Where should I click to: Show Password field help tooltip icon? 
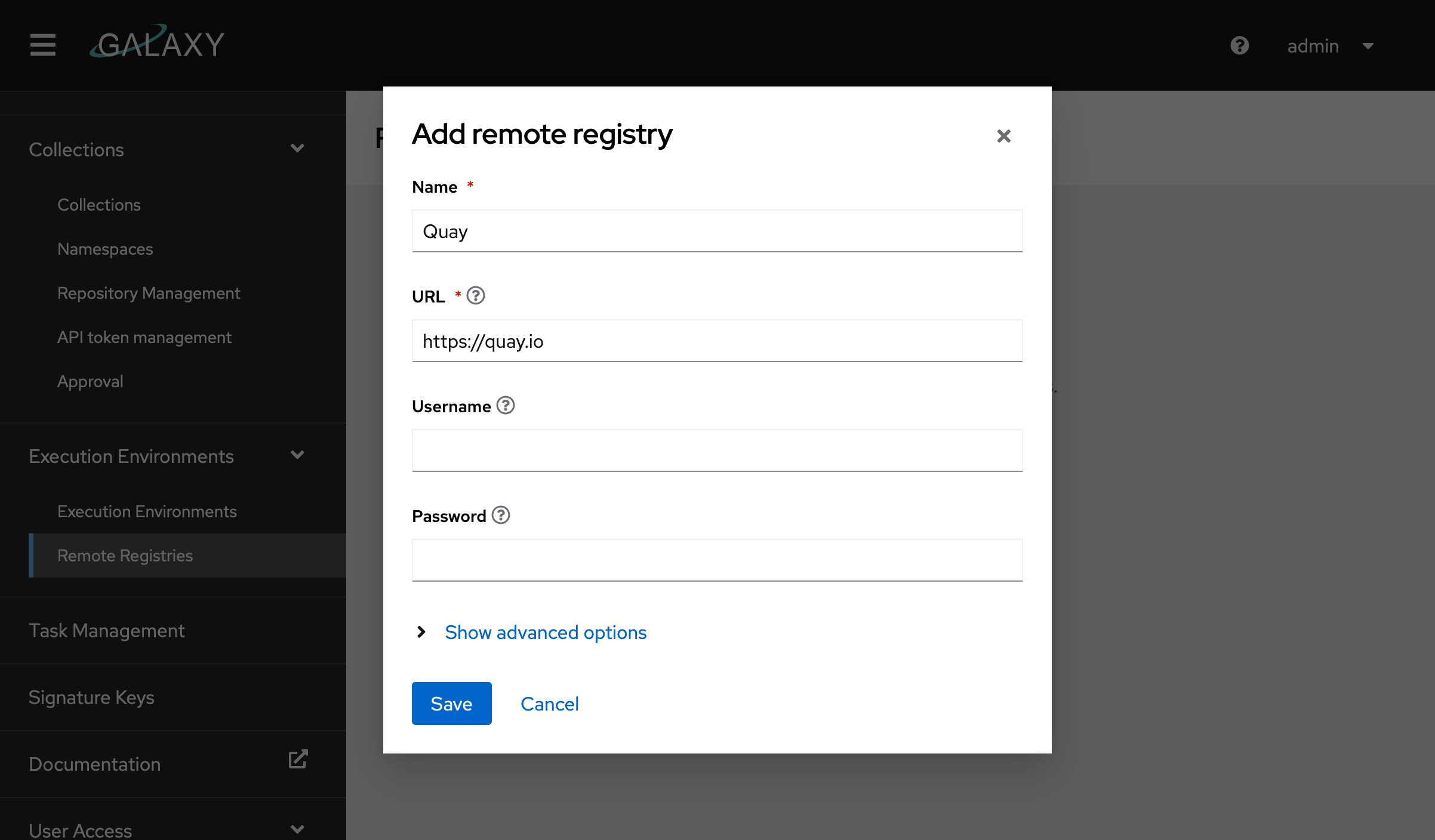501,515
